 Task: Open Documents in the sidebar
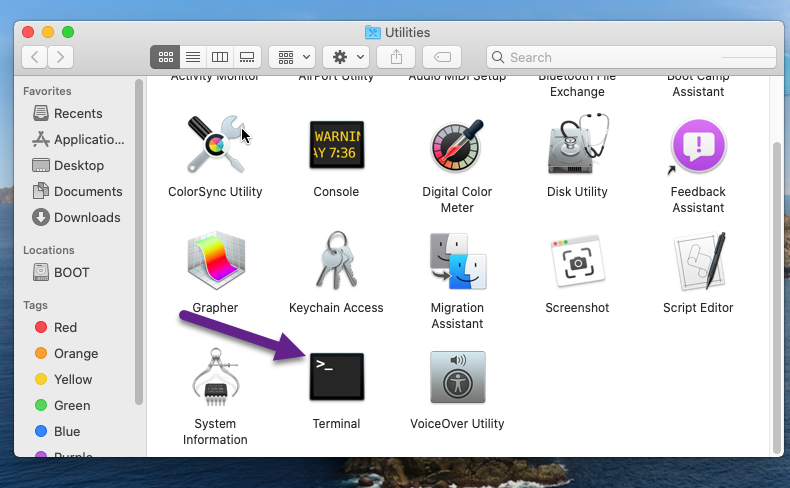pos(78,191)
